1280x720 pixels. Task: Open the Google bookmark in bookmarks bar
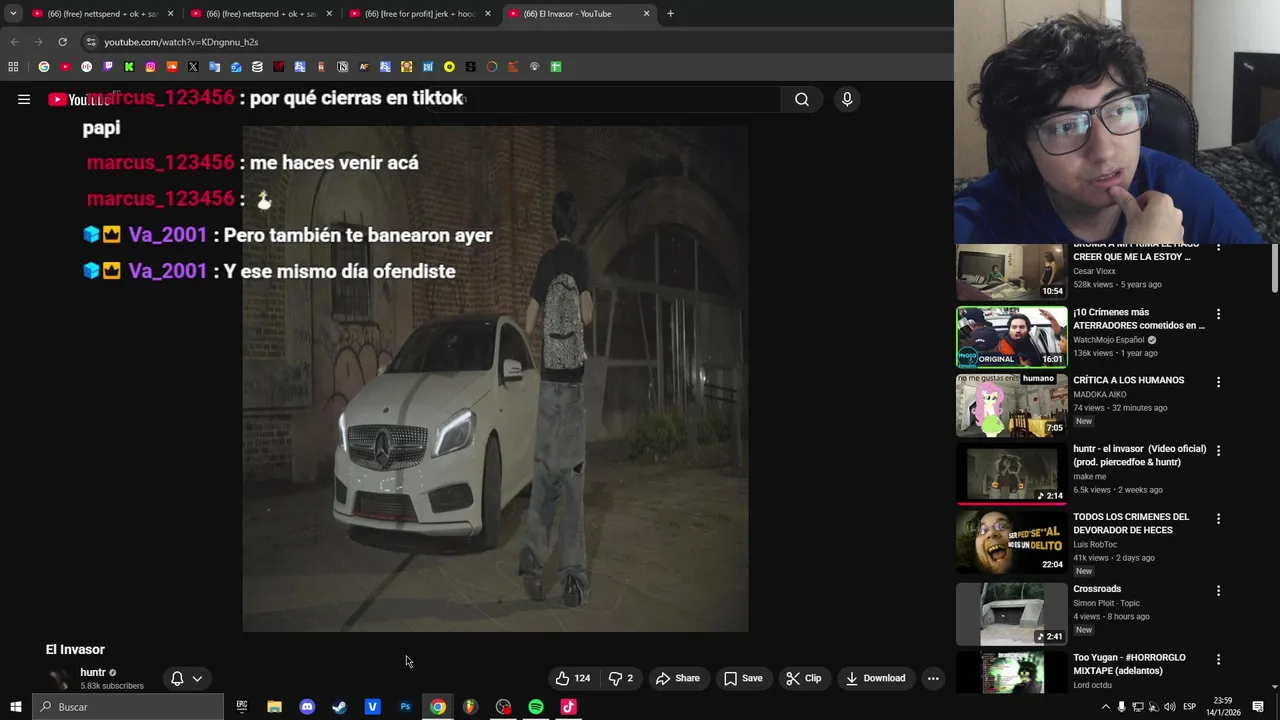tap(44, 67)
